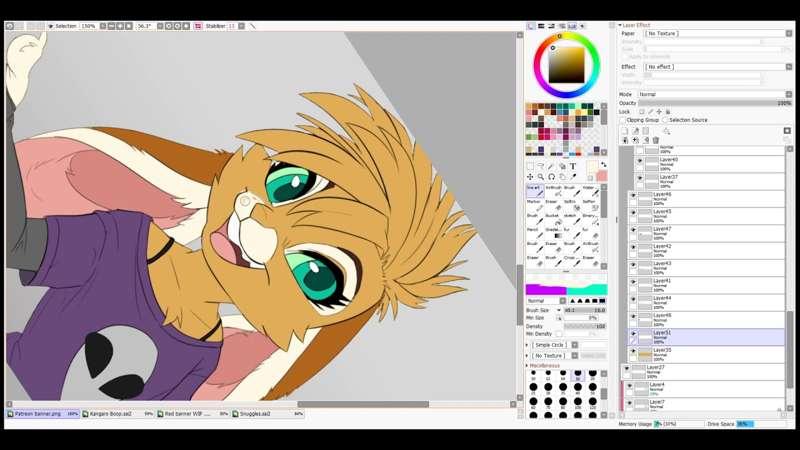Switch to Snuggles.sai2 document tab
Image resolution: width=800 pixels, height=450 pixels.
click(x=268, y=414)
